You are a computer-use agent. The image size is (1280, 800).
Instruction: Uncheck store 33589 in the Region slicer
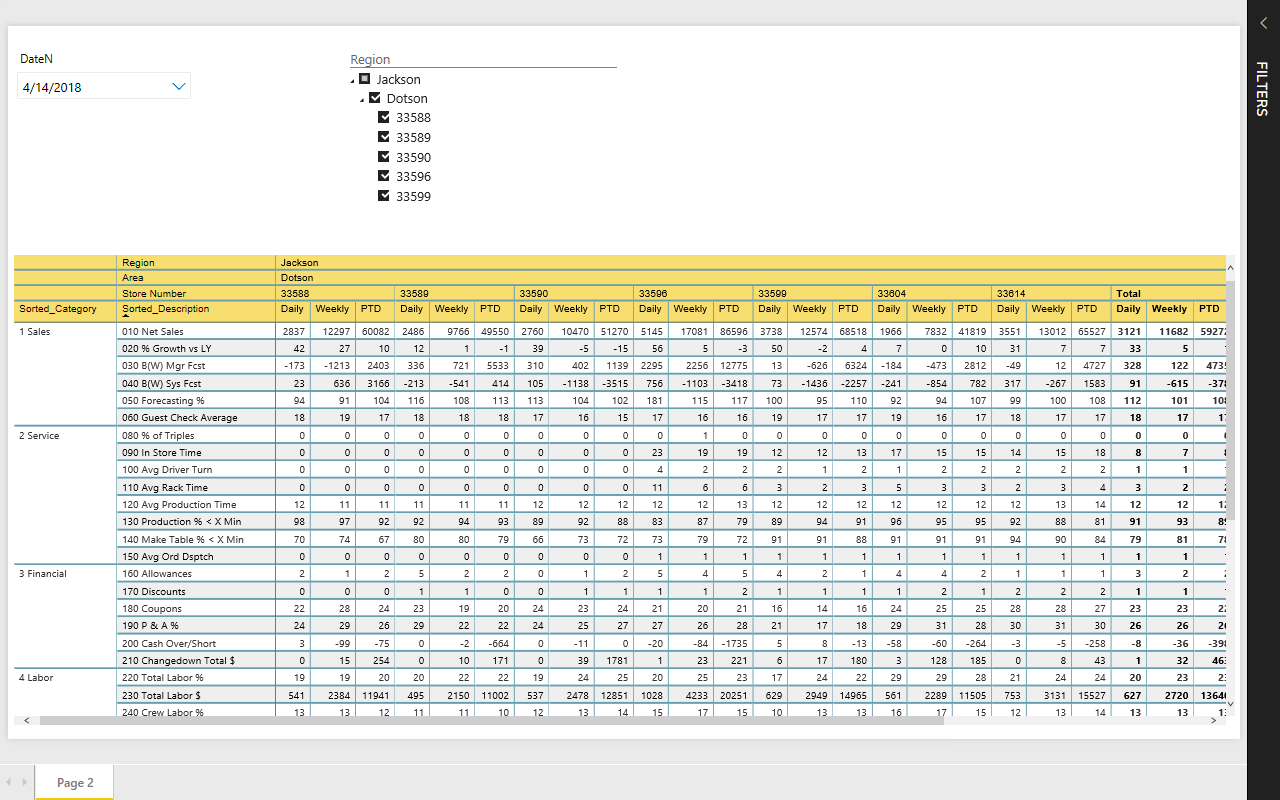click(384, 137)
